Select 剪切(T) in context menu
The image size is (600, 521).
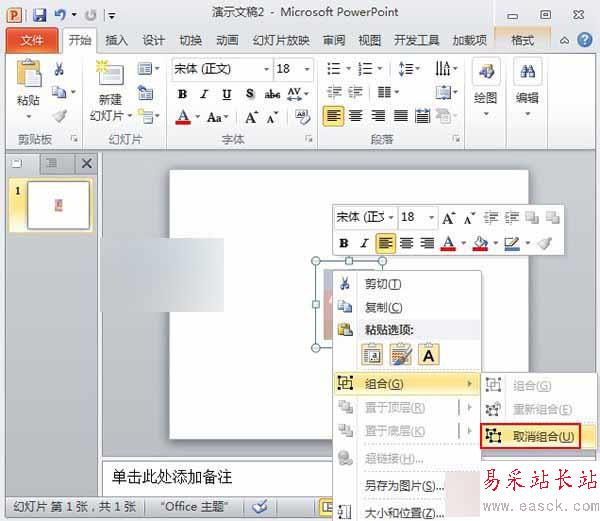point(407,284)
